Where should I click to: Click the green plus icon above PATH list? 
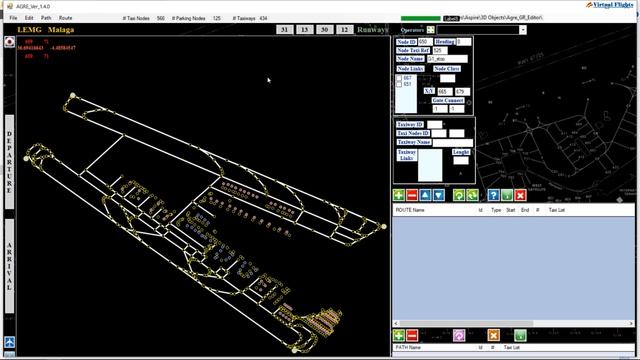point(399,336)
